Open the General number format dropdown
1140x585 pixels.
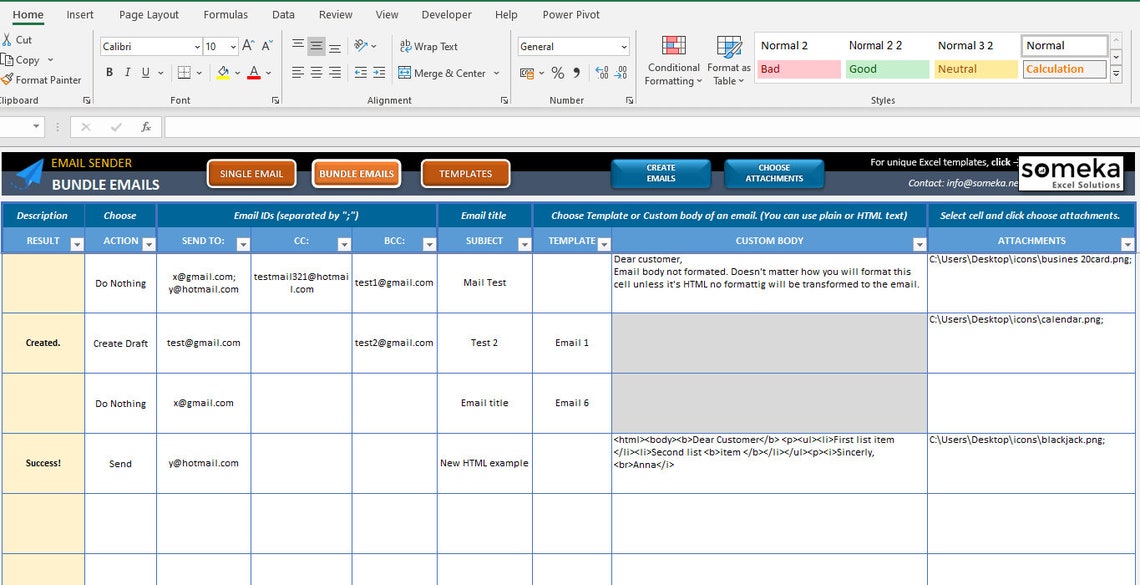pos(623,46)
